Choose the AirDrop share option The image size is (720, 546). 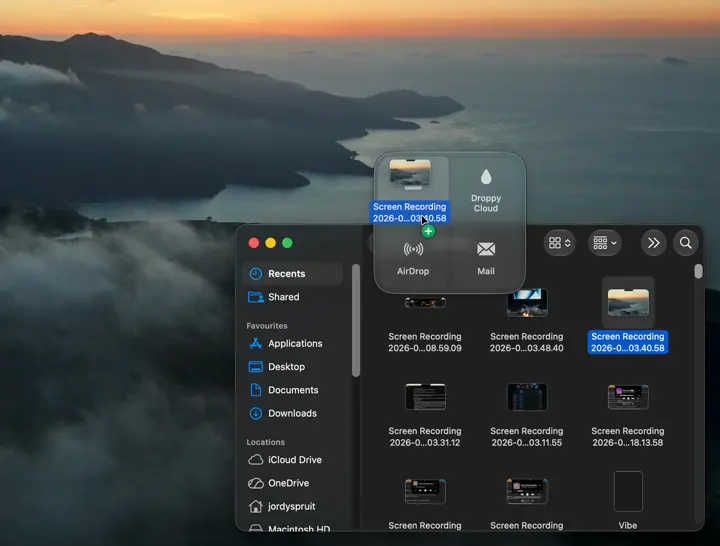tap(413, 259)
